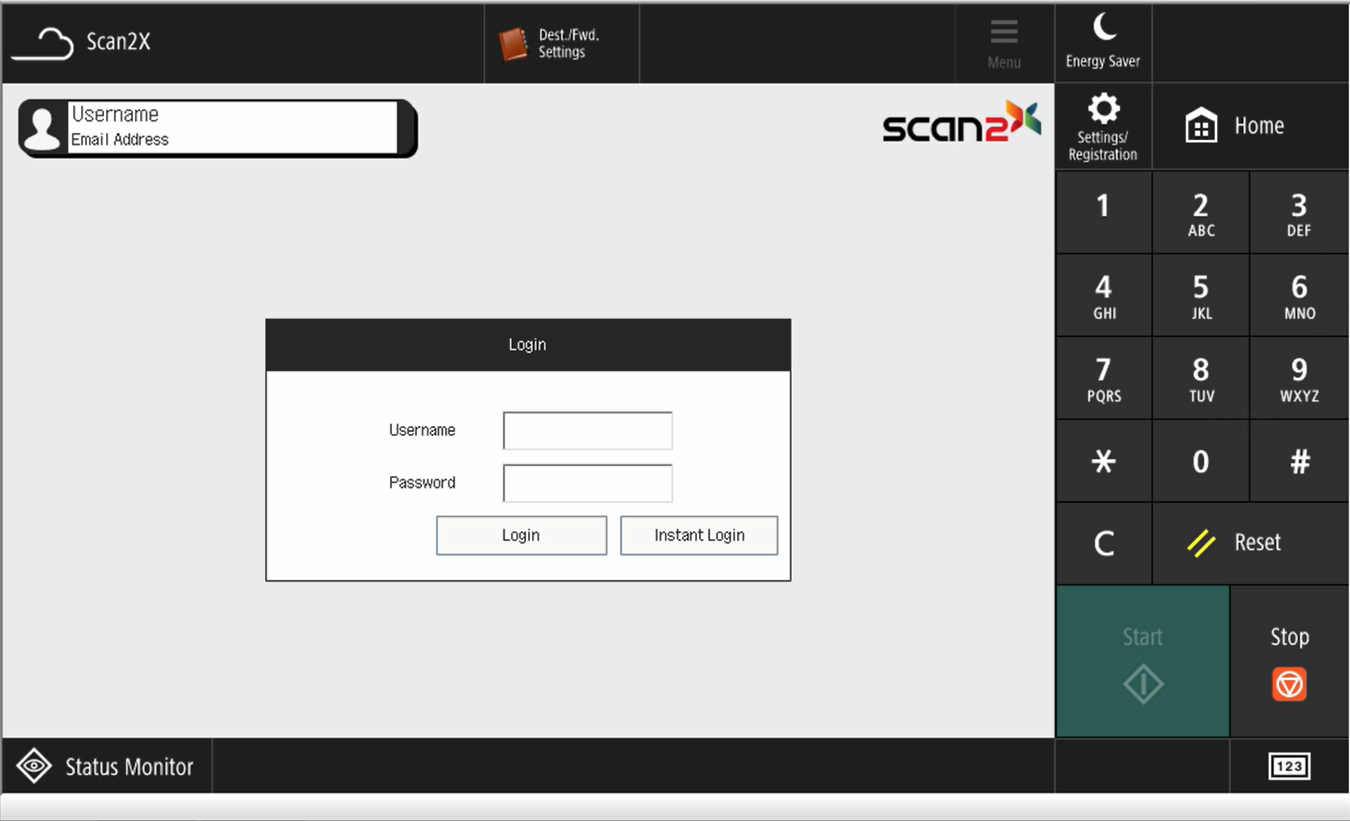Open Dest./Fwd. Settings address book icon
The height and width of the screenshot is (821, 1350).
point(514,44)
